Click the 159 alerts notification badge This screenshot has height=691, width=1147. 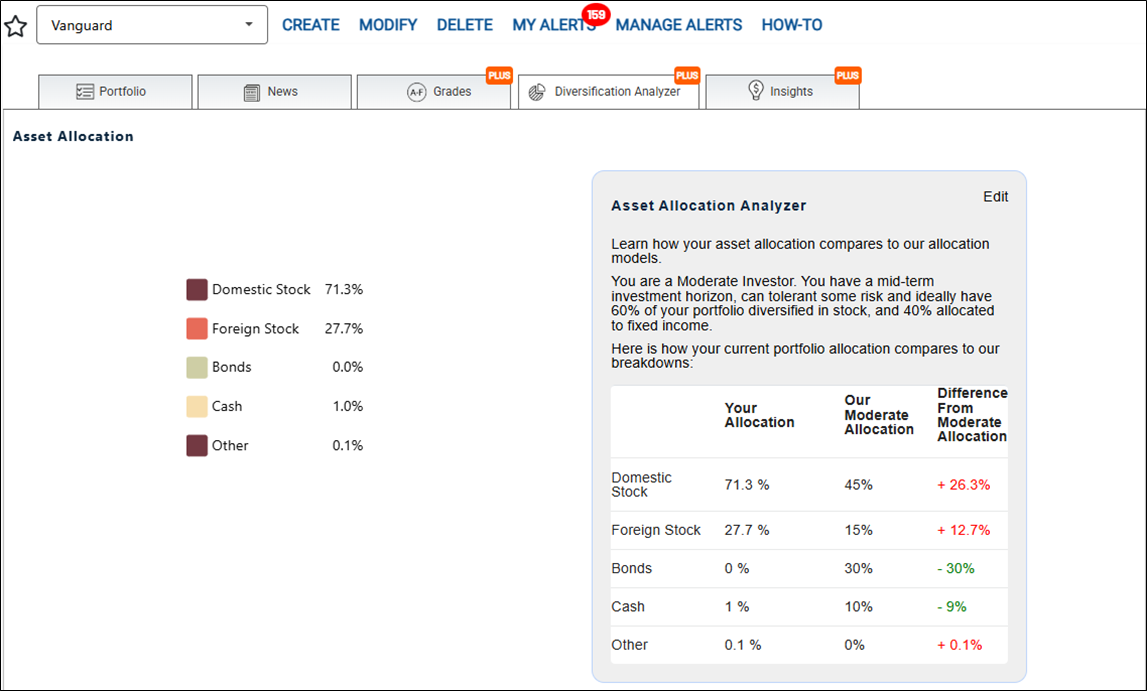[596, 15]
